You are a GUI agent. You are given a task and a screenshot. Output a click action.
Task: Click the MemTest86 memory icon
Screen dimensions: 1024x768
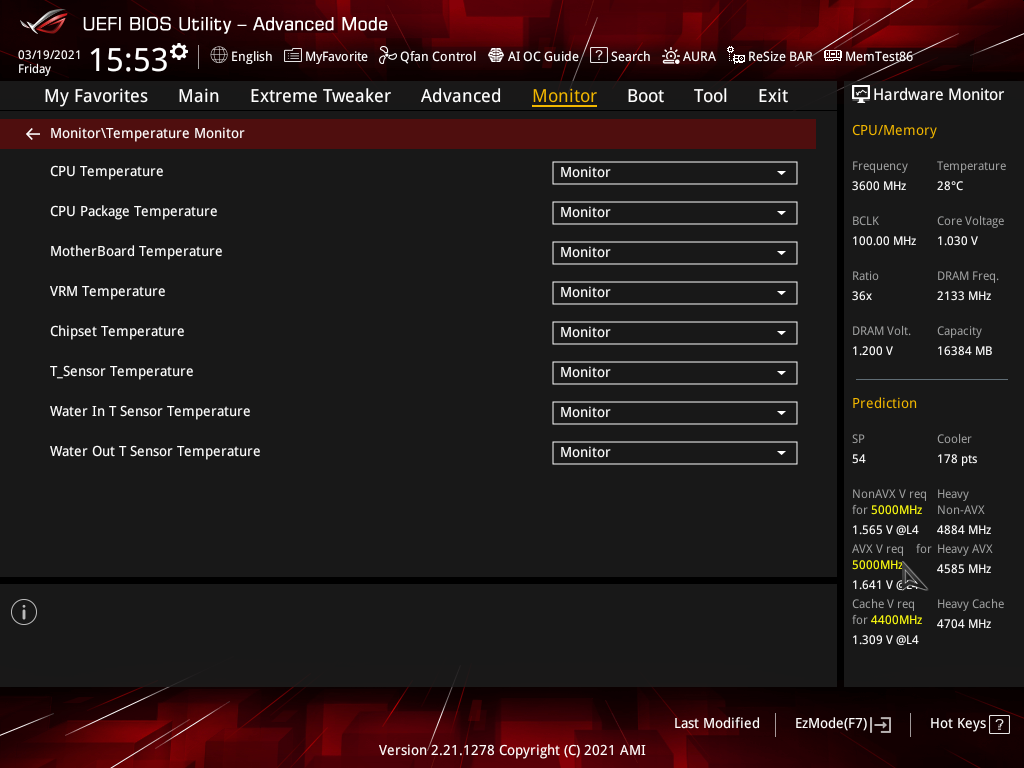[833, 56]
